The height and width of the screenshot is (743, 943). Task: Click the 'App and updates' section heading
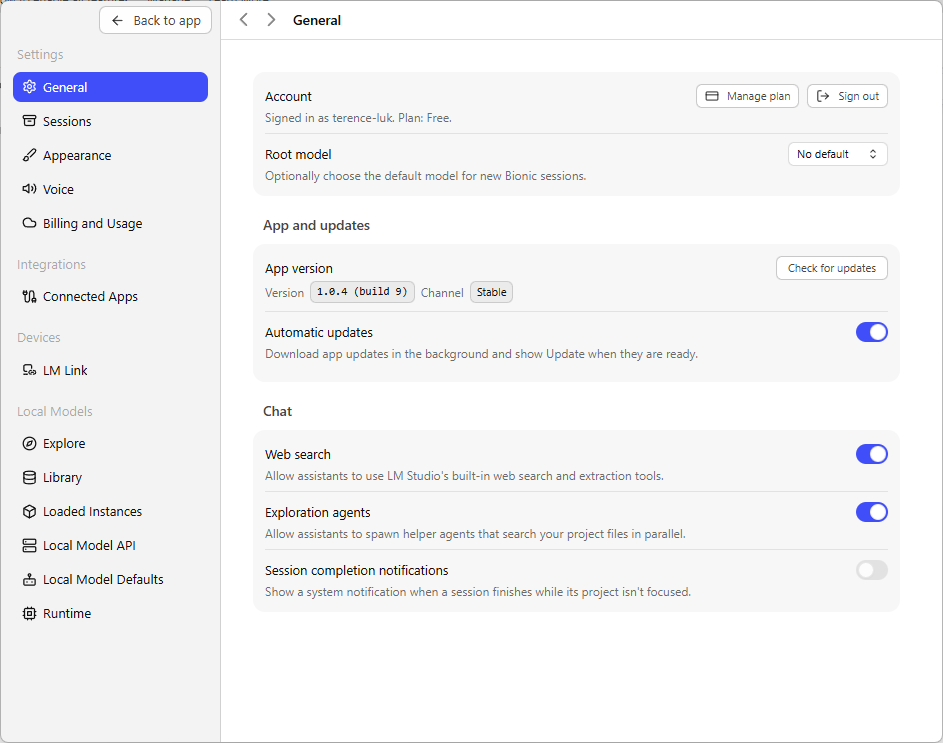click(316, 226)
